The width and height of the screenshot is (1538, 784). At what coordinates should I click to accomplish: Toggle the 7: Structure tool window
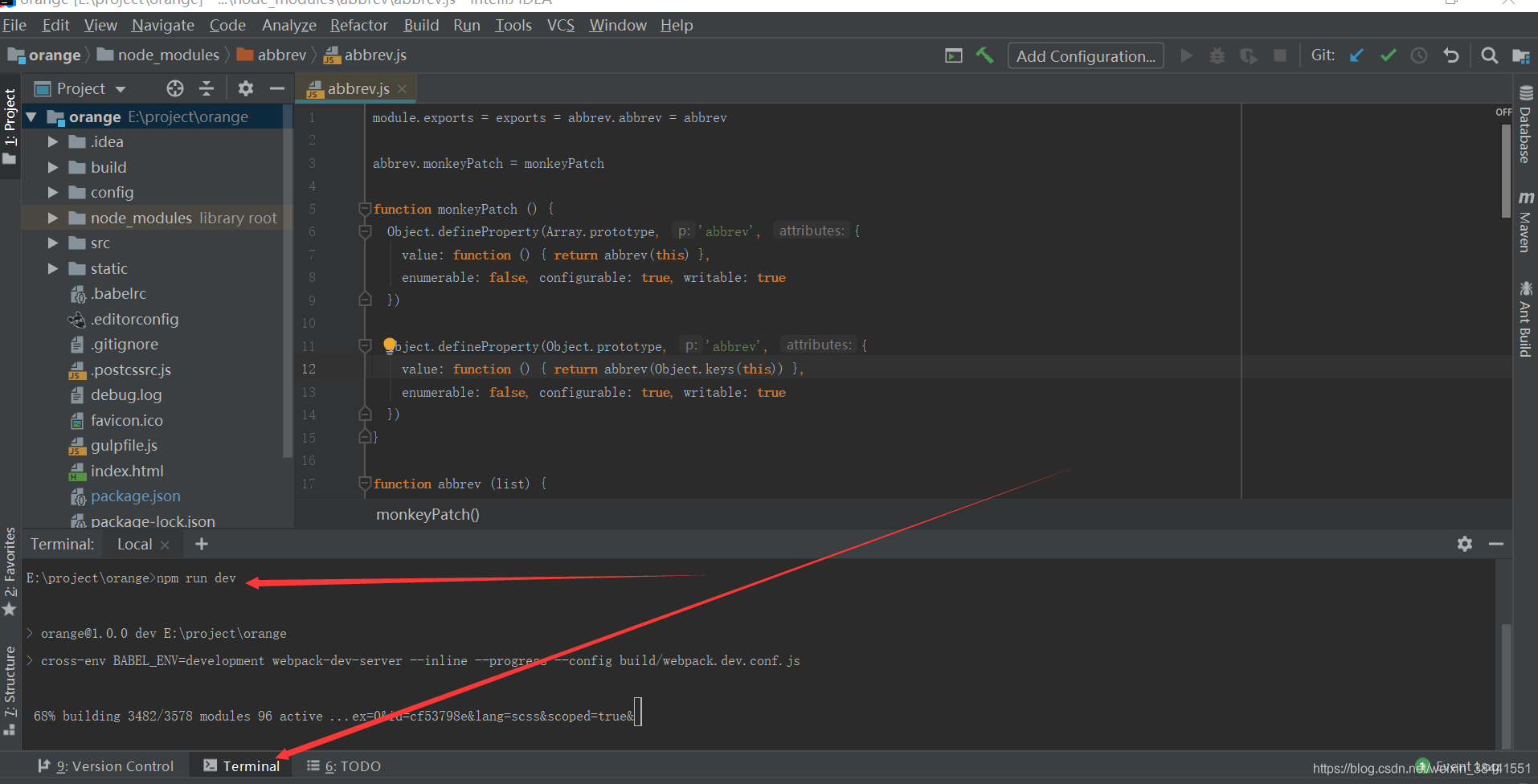pyautogui.click(x=10, y=690)
